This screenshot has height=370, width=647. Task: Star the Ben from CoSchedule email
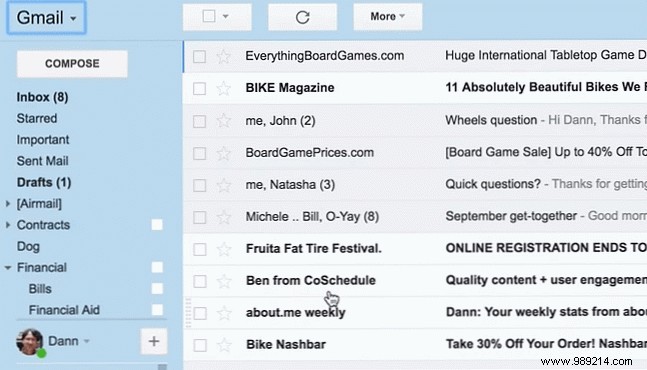[x=224, y=281]
